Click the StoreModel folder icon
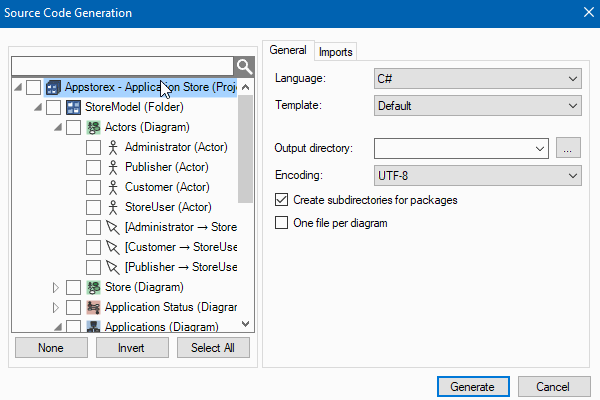The width and height of the screenshot is (600, 400). [73, 107]
